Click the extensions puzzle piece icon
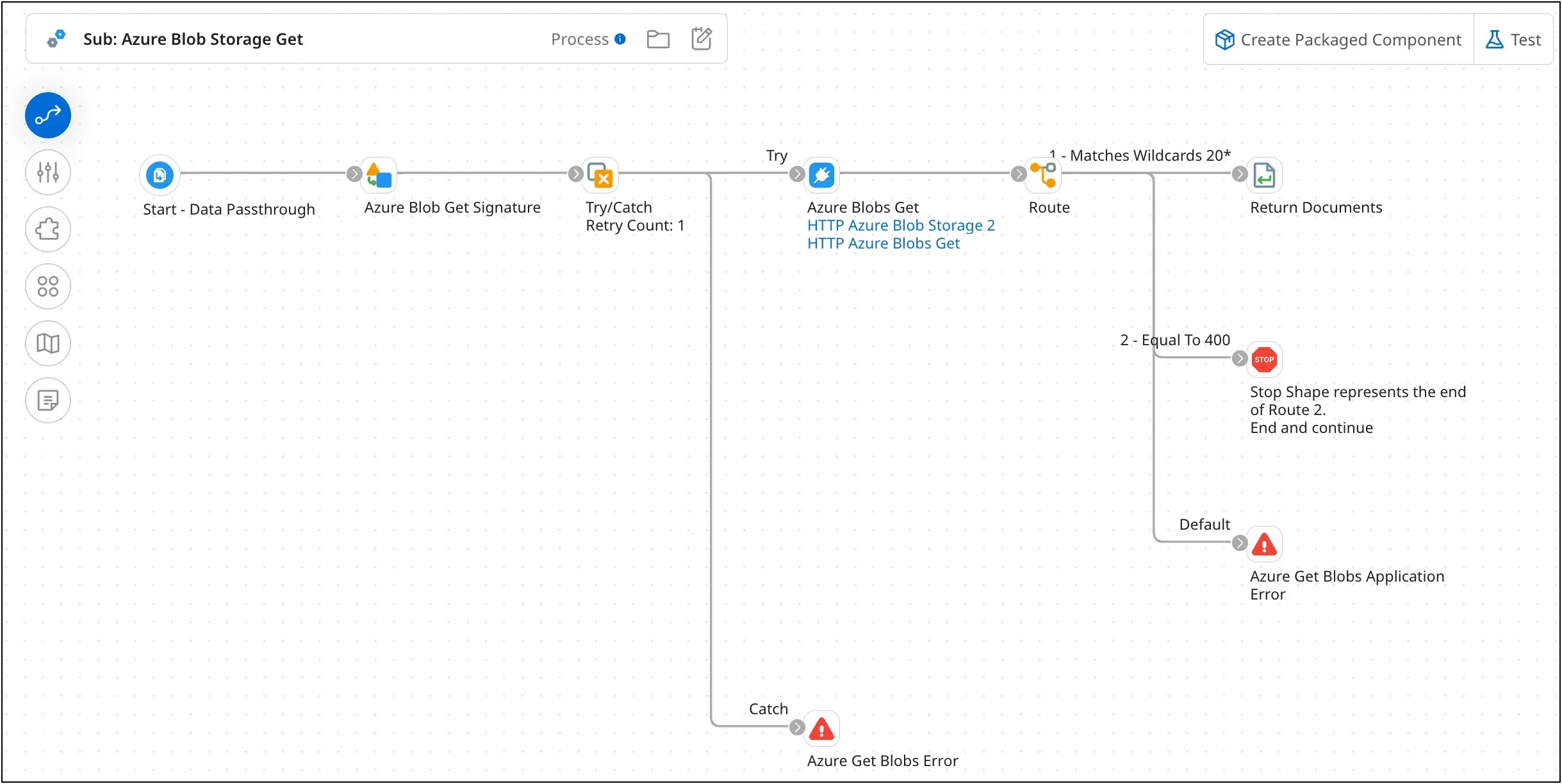This screenshot has height=784, width=1562. click(x=47, y=229)
